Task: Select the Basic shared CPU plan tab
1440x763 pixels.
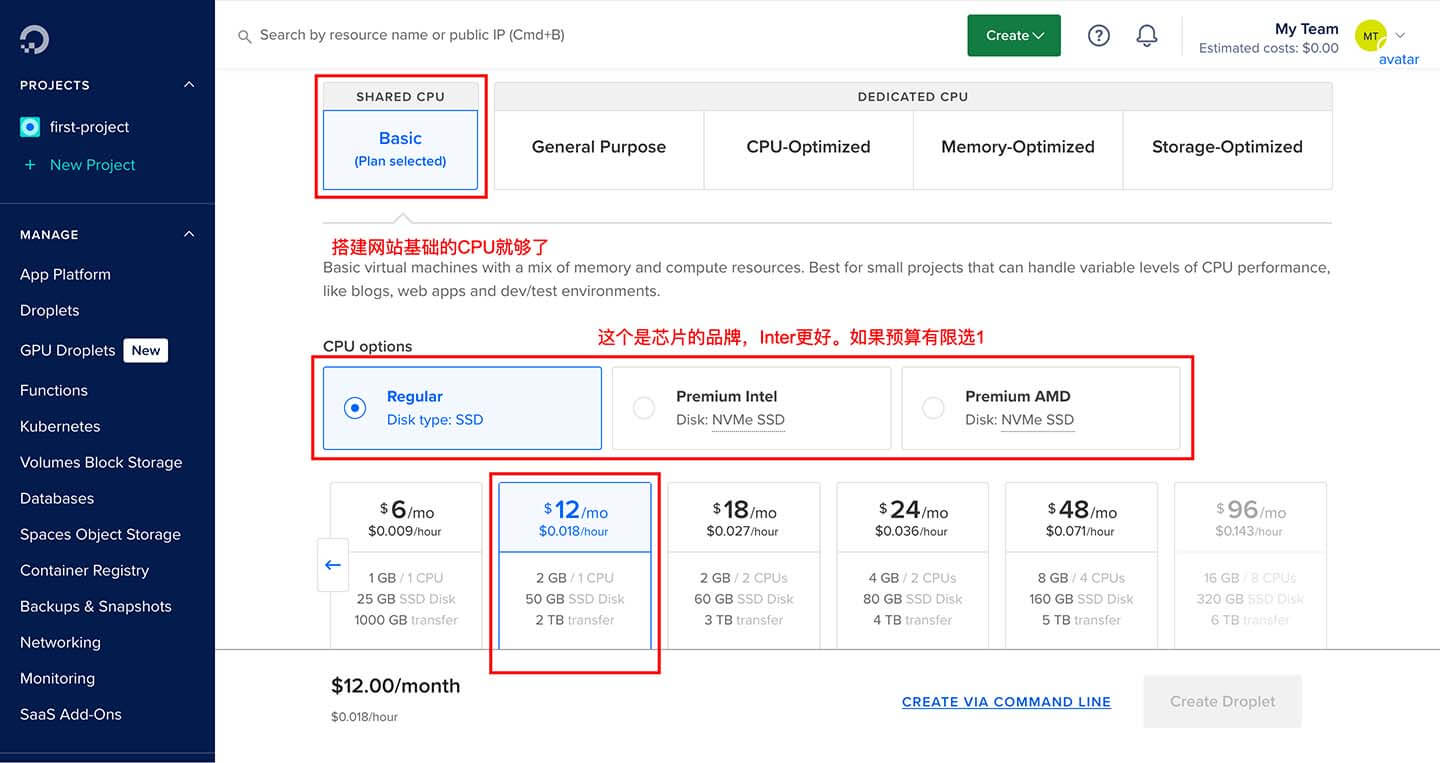Action: coord(400,149)
